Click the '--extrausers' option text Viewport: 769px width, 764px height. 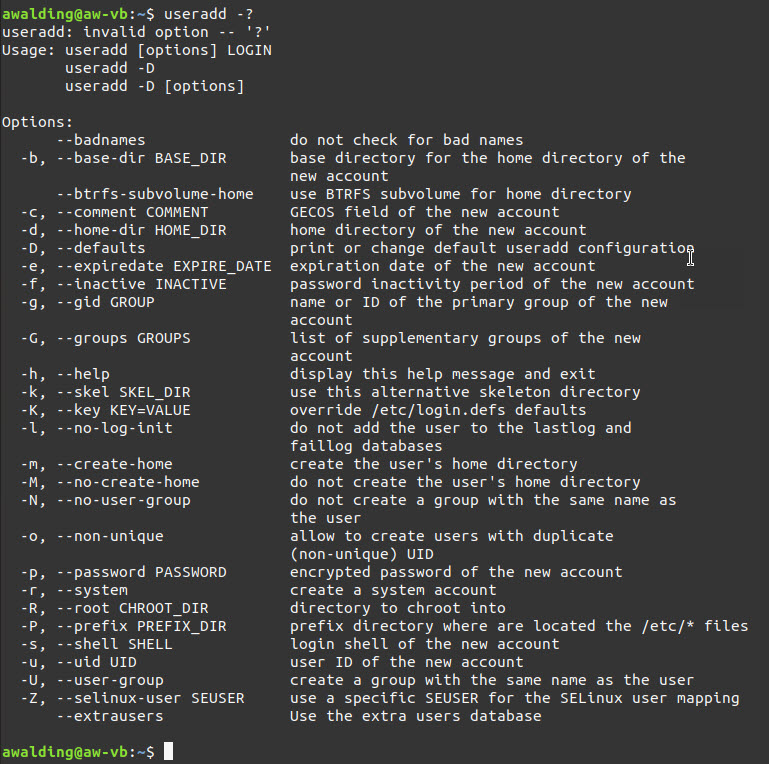[x=110, y=716]
